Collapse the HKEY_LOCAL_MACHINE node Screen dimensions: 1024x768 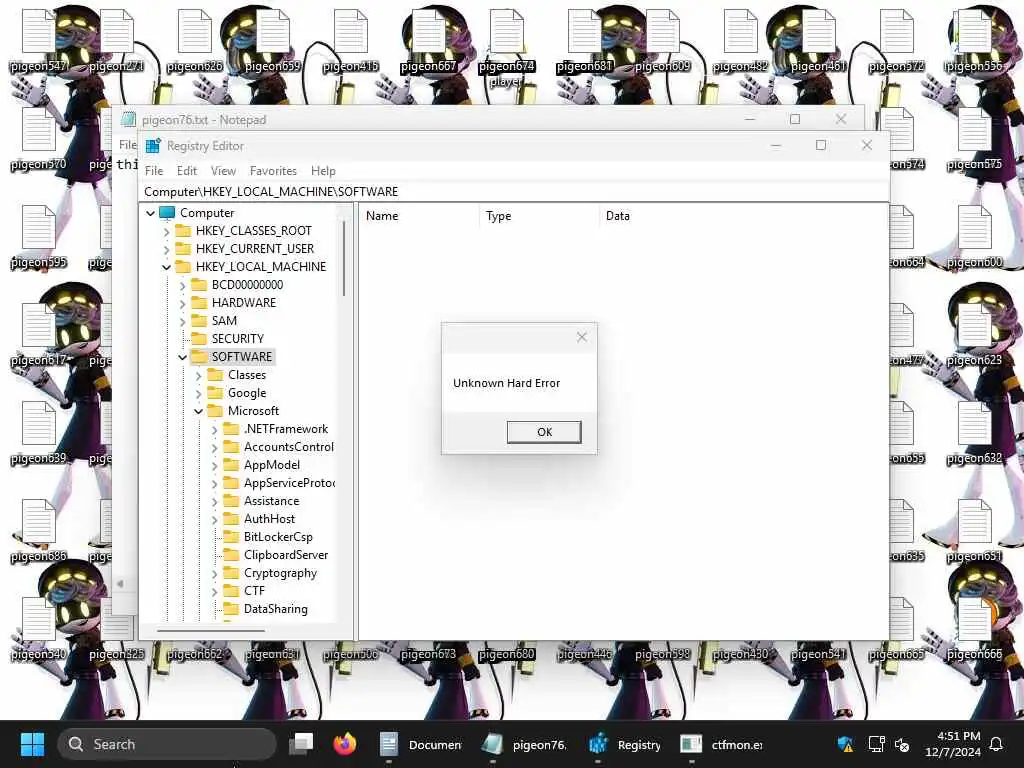(x=167, y=267)
